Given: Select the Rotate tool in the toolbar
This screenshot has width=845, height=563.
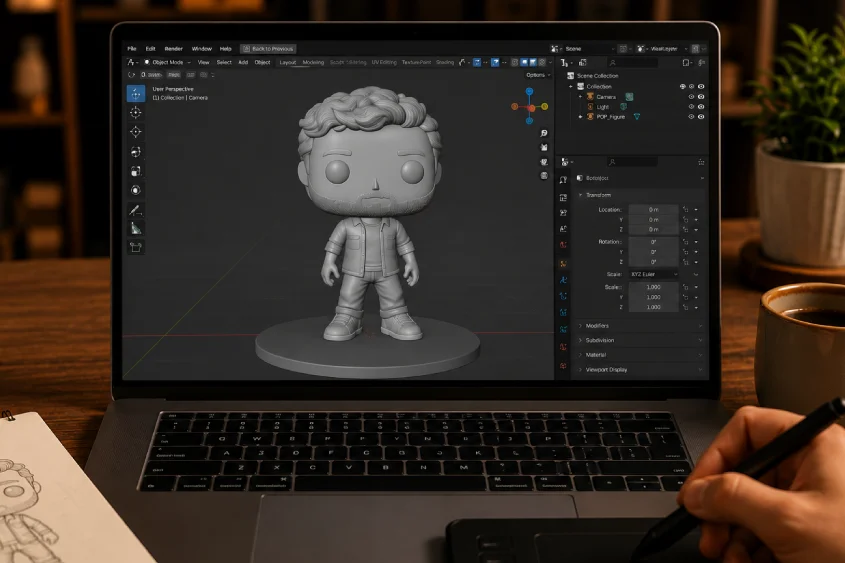Looking at the screenshot, I should point(136,152).
